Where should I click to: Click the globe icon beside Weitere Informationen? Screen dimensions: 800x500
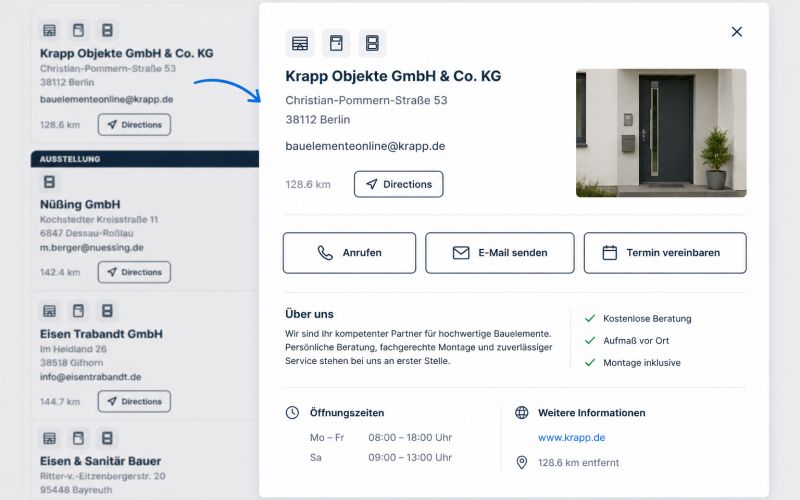[x=521, y=413]
